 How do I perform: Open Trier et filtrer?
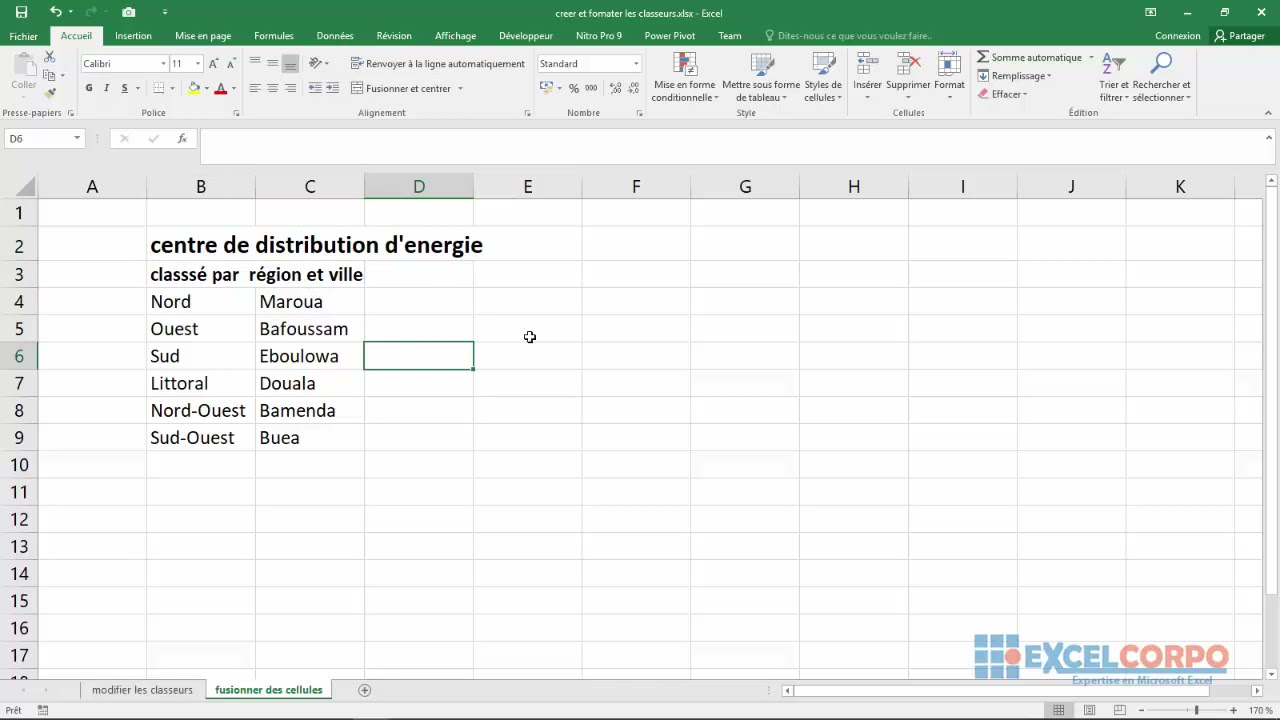(x=1114, y=77)
